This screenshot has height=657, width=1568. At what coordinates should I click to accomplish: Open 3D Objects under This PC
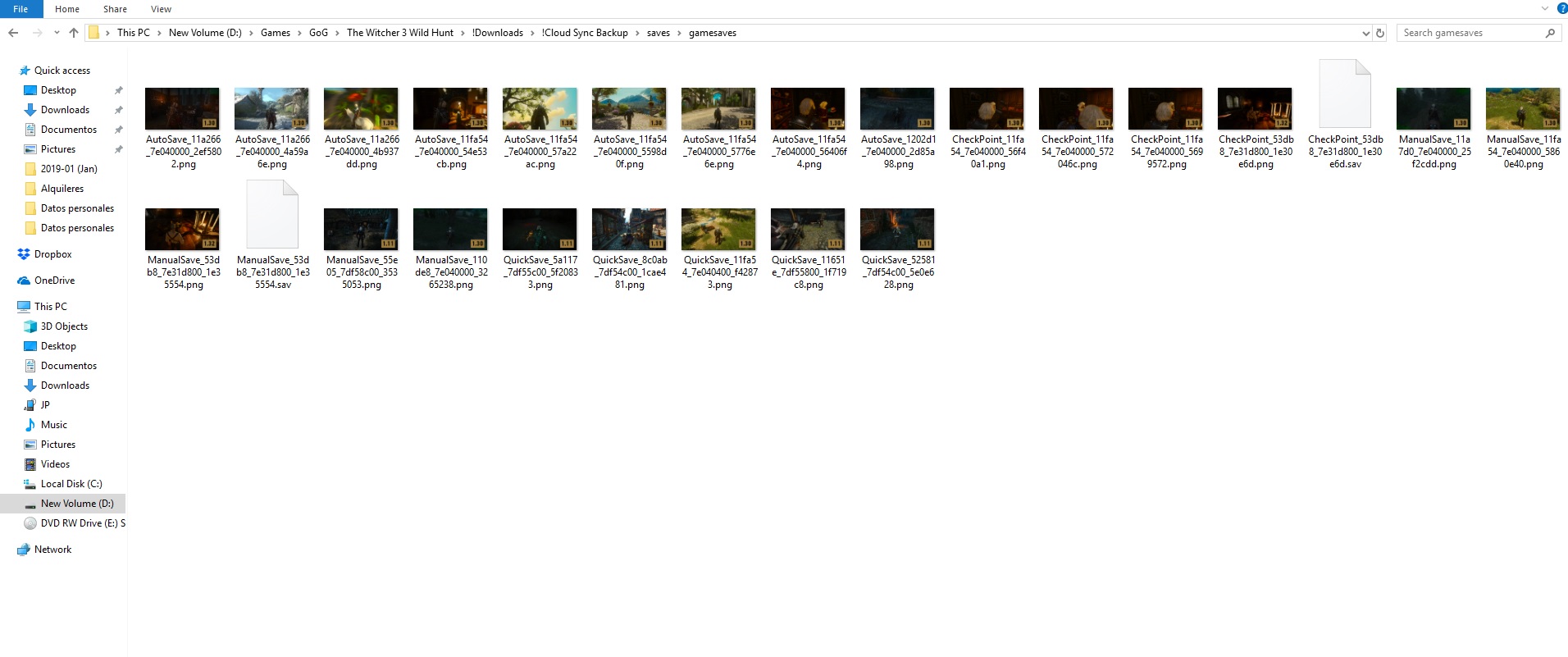64,326
